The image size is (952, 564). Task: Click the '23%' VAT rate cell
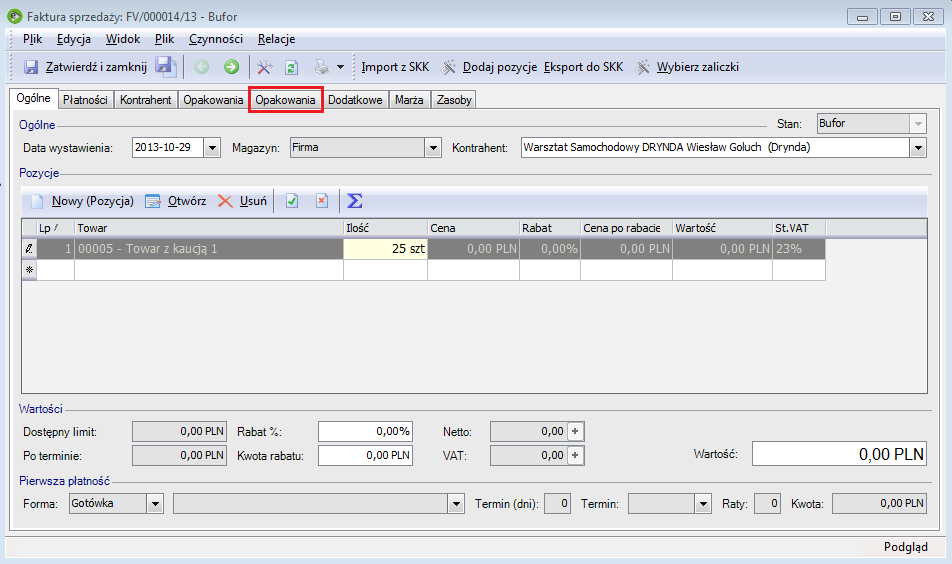point(799,249)
